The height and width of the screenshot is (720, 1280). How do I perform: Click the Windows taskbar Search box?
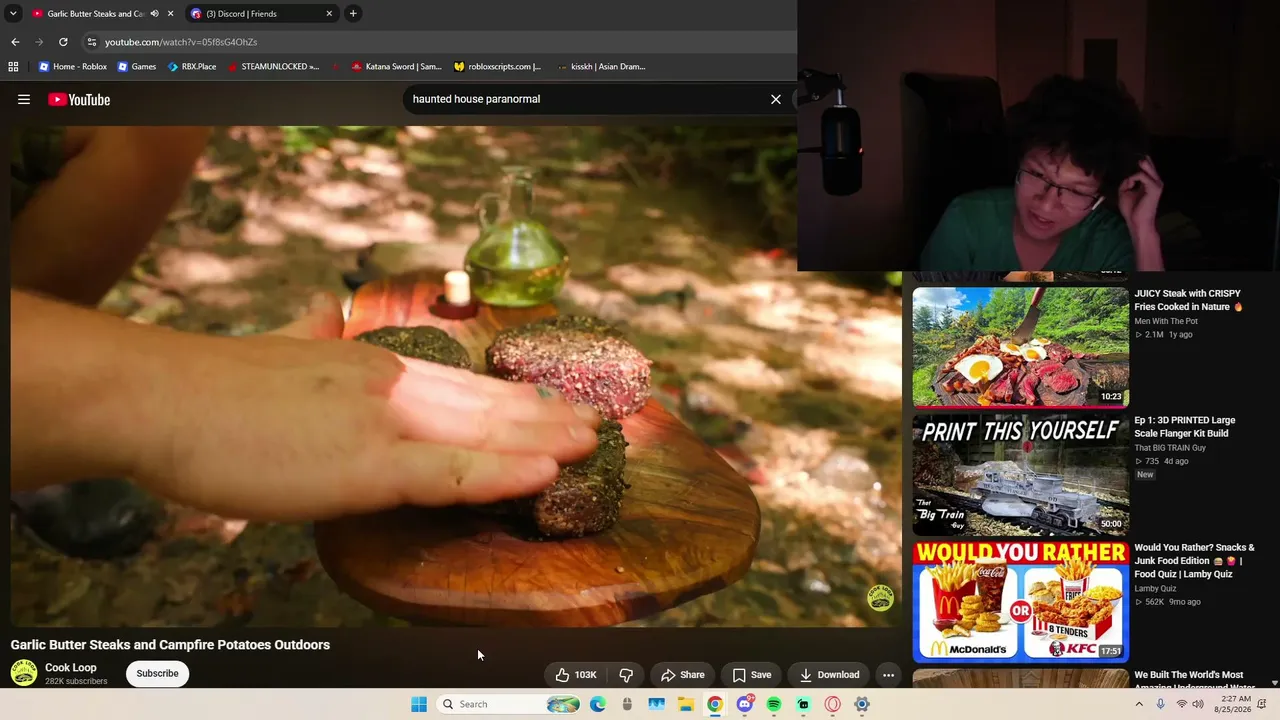[x=510, y=704]
